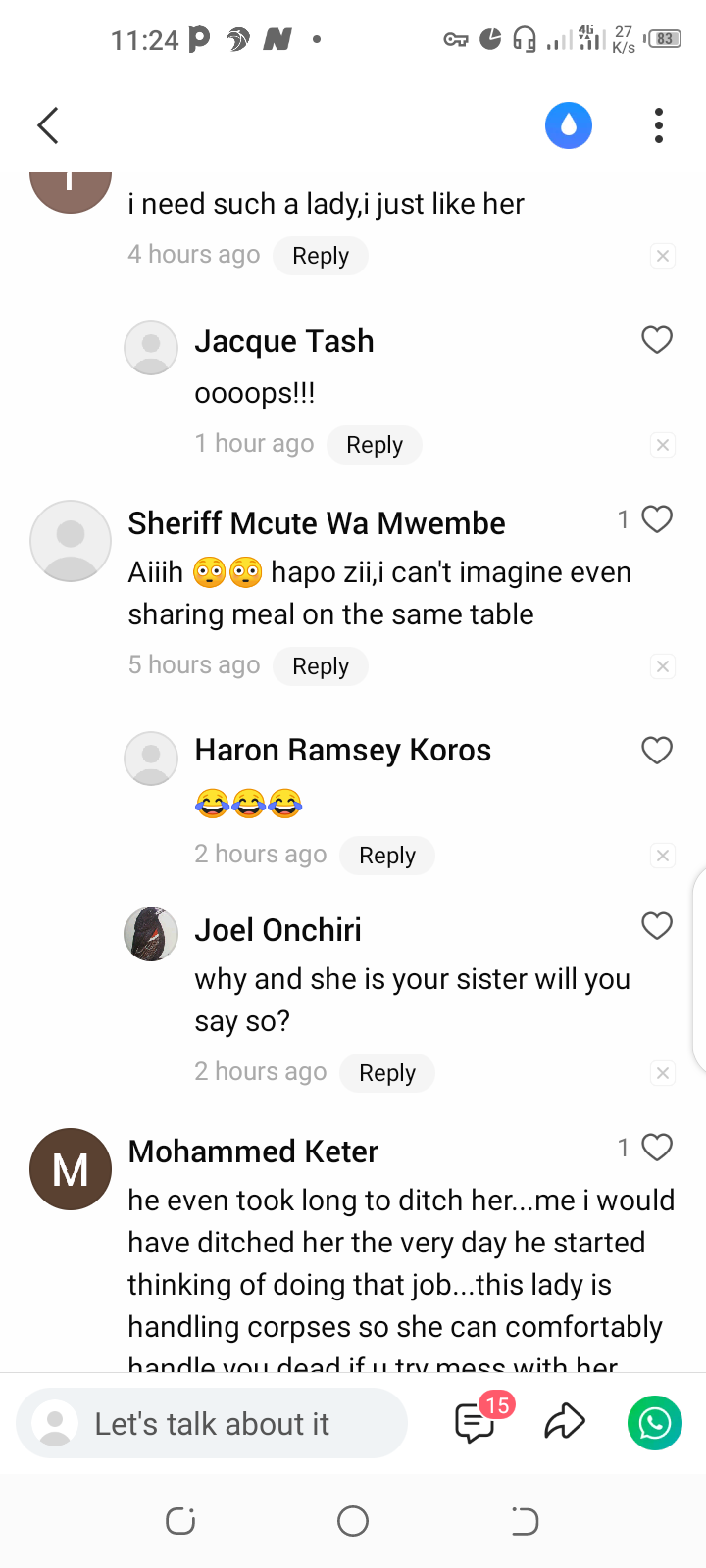Reply to Joel Onchiri's comment

(x=387, y=1073)
